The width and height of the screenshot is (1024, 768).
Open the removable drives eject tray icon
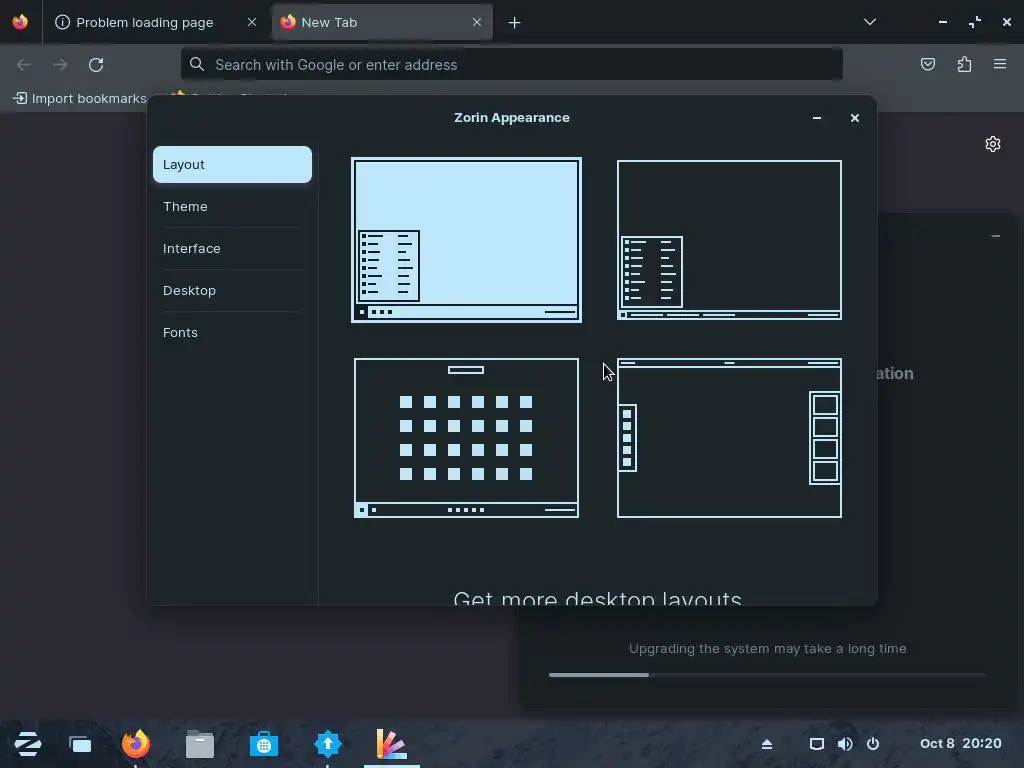click(767, 744)
